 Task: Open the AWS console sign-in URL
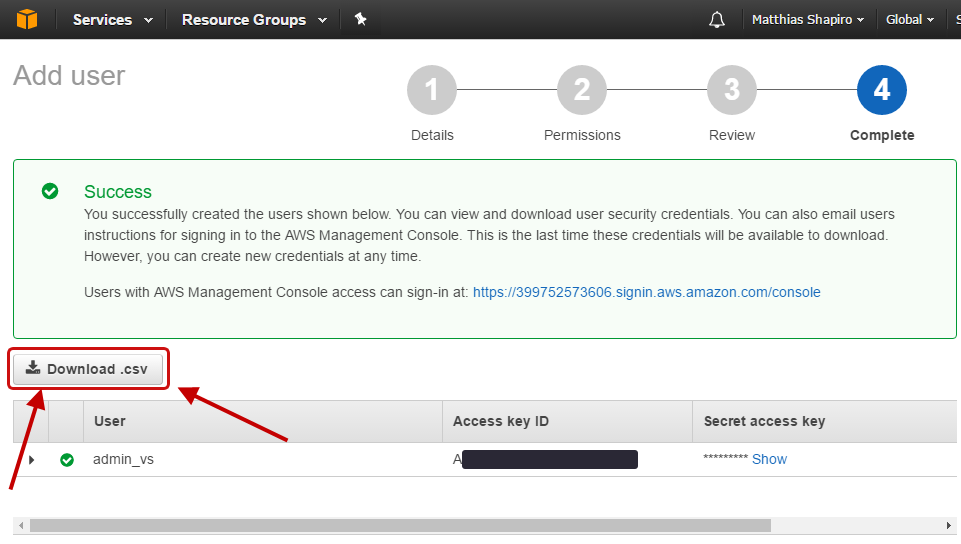pyautogui.click(x=646, y=292)
